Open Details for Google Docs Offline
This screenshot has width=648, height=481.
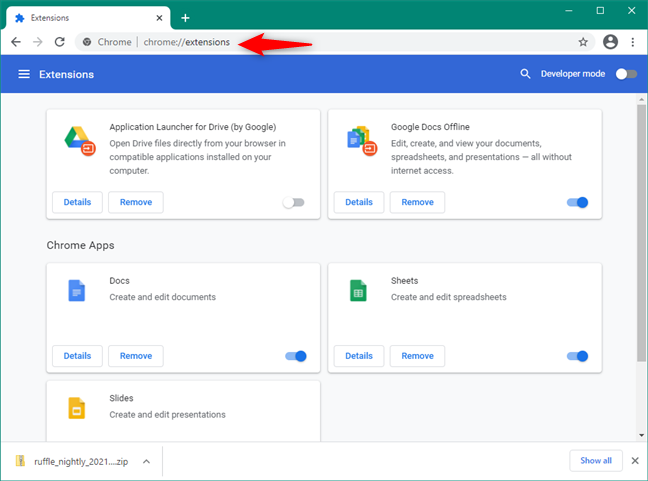tap(359, 202)
